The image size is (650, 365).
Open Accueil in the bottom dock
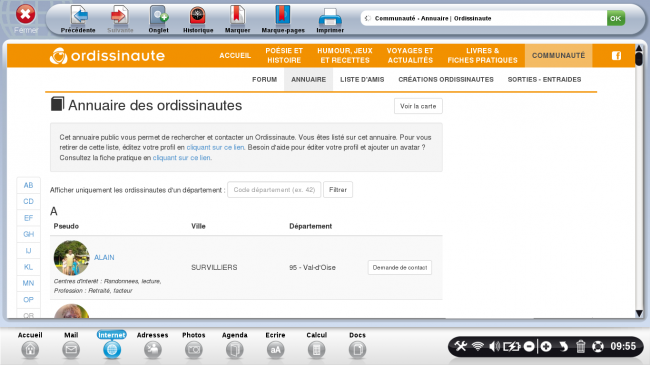click(30, 345)
